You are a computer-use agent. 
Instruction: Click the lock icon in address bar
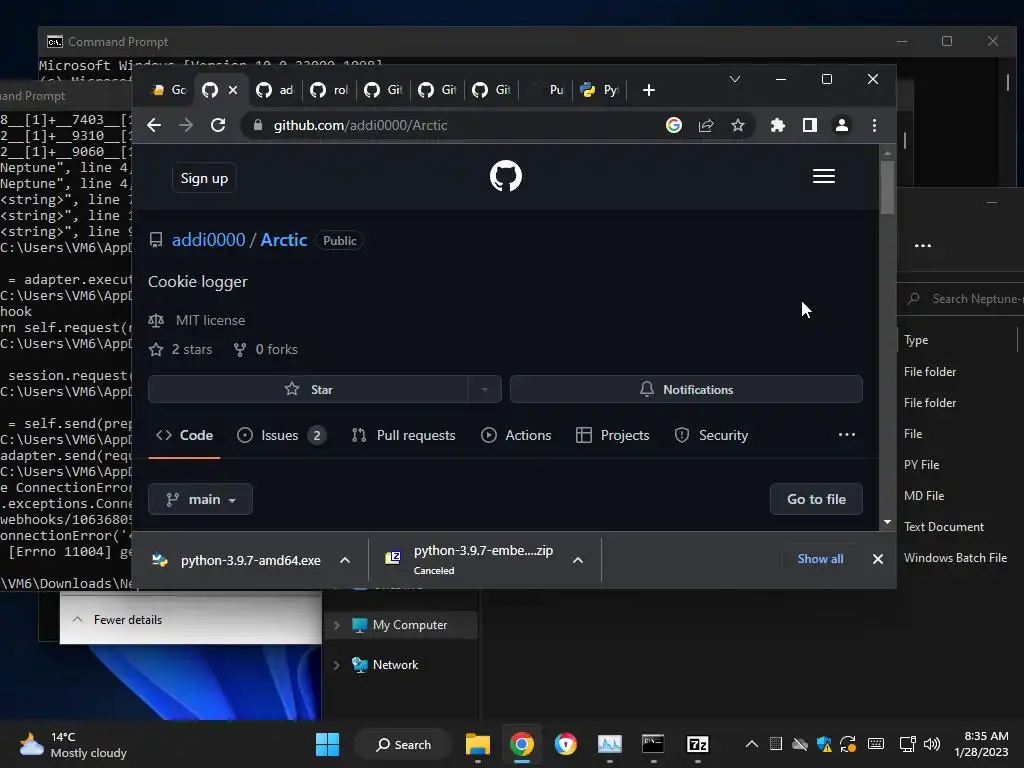(x=258, y=125)
